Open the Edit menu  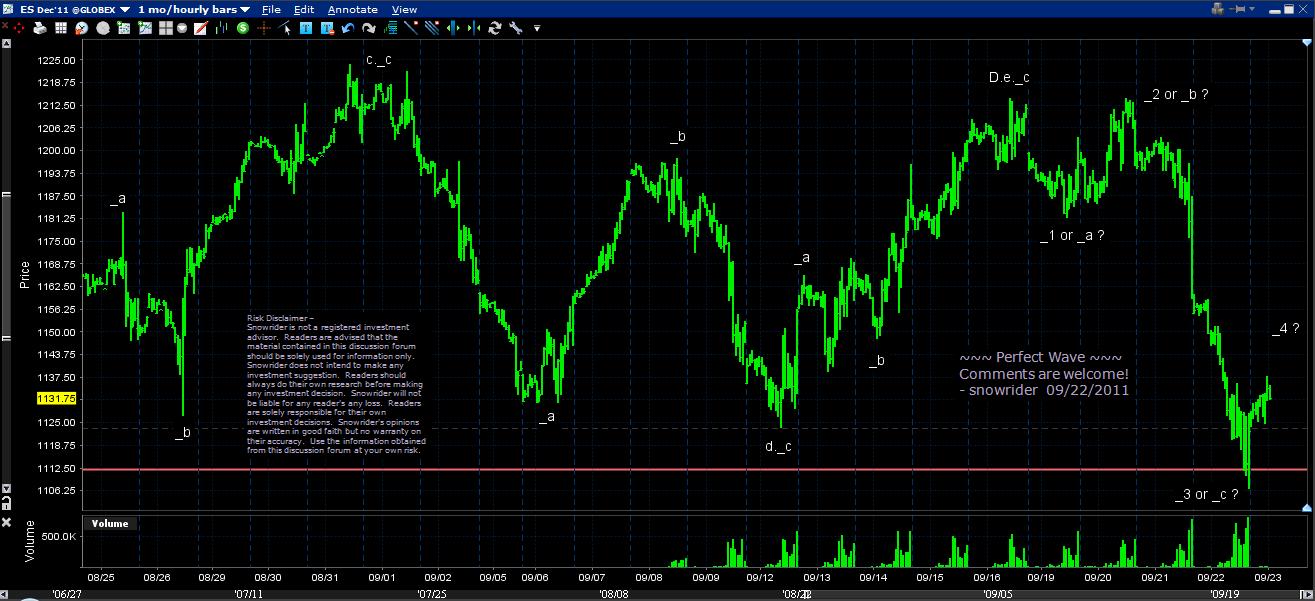tap(303, 9)
